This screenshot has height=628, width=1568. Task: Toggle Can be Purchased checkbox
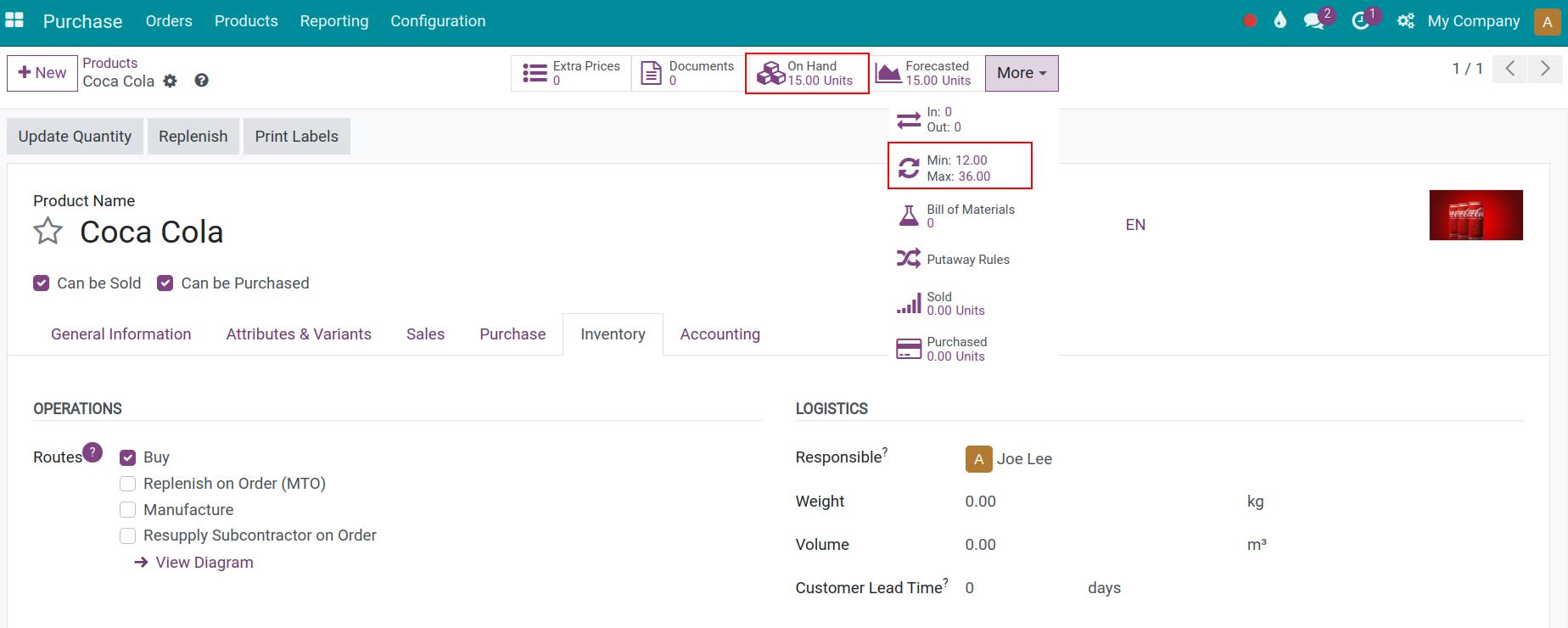[x=165, y=283]
